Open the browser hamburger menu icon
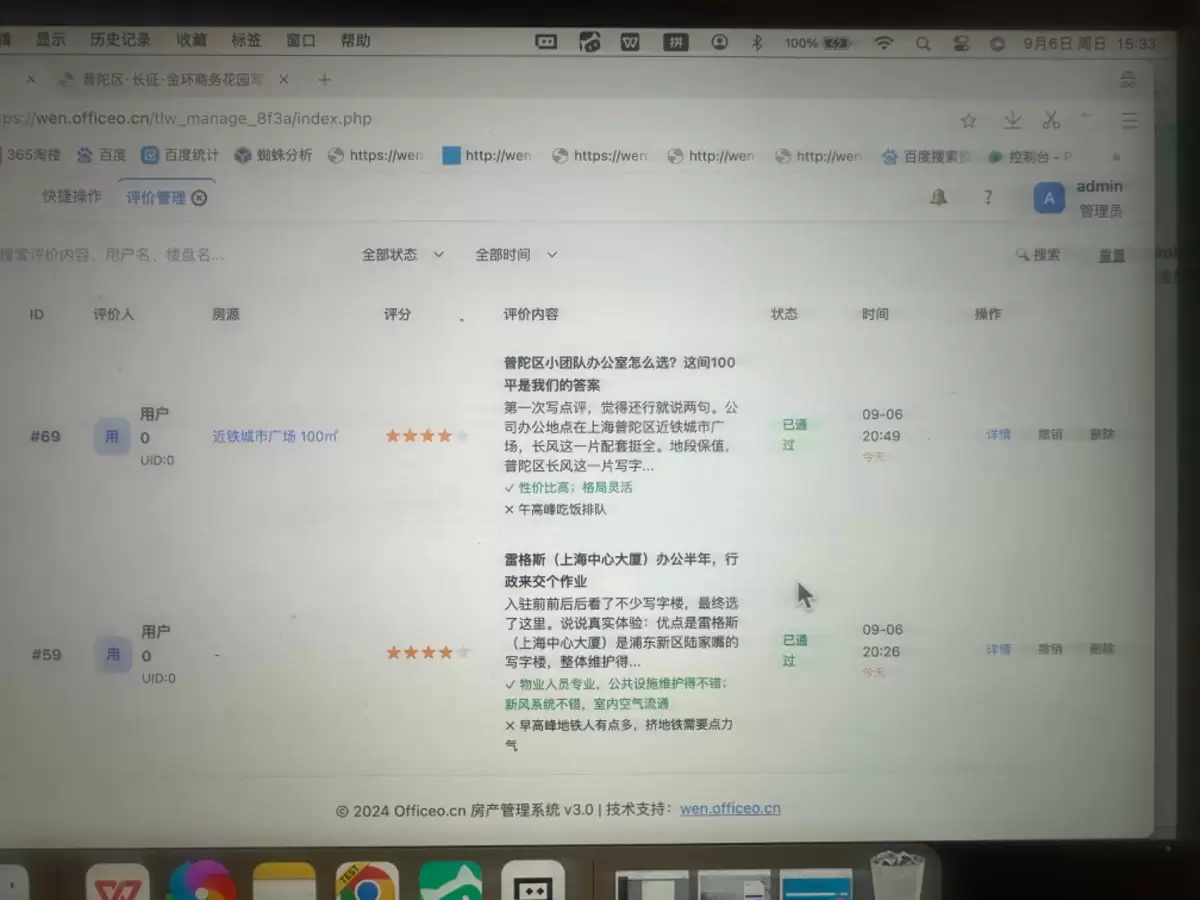Screen dimensions: 1200x900 click(x=1129, y=121)
